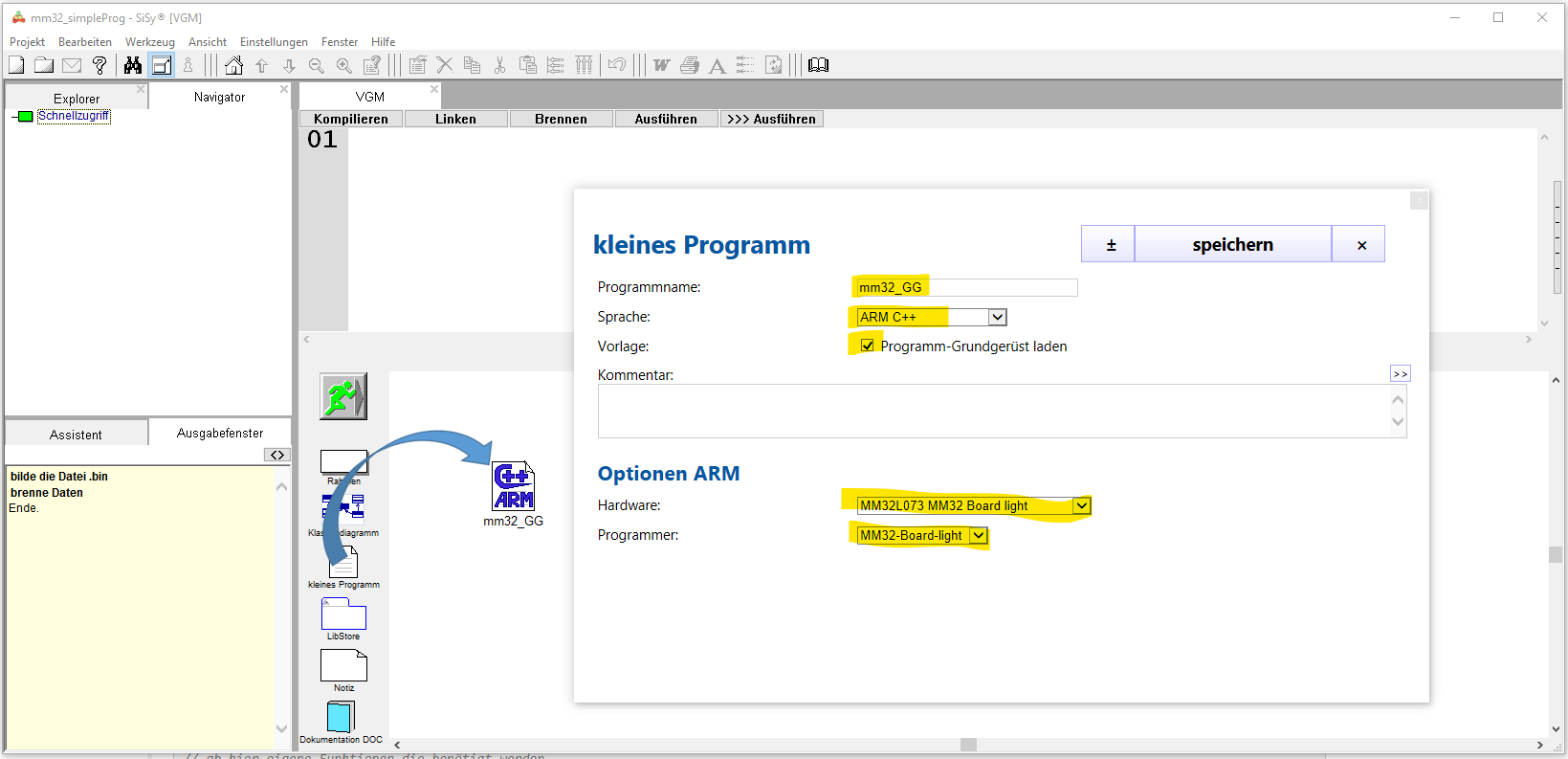Click the open book help icon

(x=818, y=65)
